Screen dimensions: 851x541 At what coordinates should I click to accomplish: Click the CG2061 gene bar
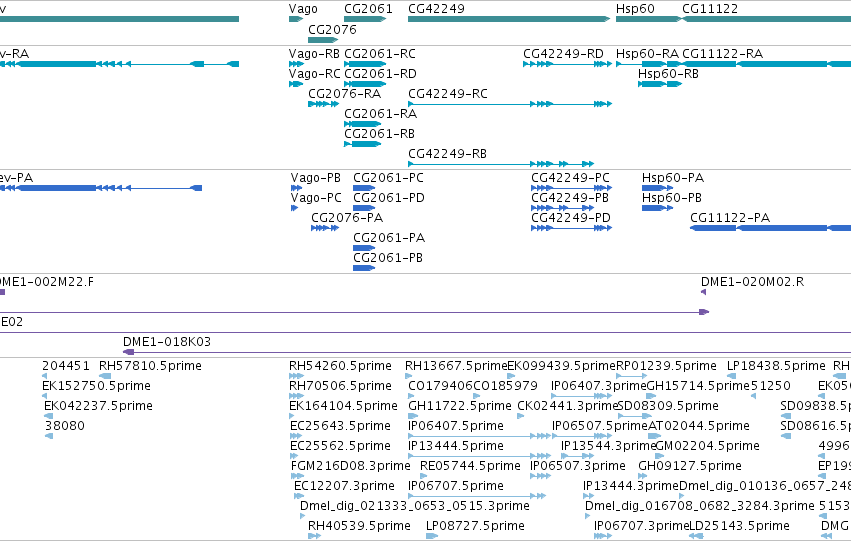(x=365, y=19)
